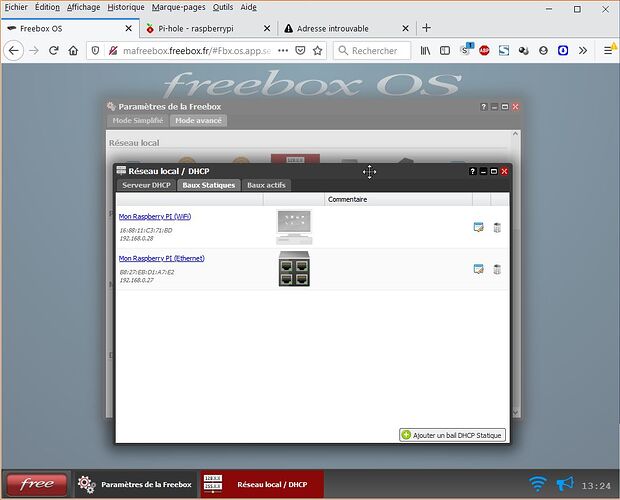Minimize the Réseau local / DHCP window
This screenshot has height=500, width=620.
point(483,171)
